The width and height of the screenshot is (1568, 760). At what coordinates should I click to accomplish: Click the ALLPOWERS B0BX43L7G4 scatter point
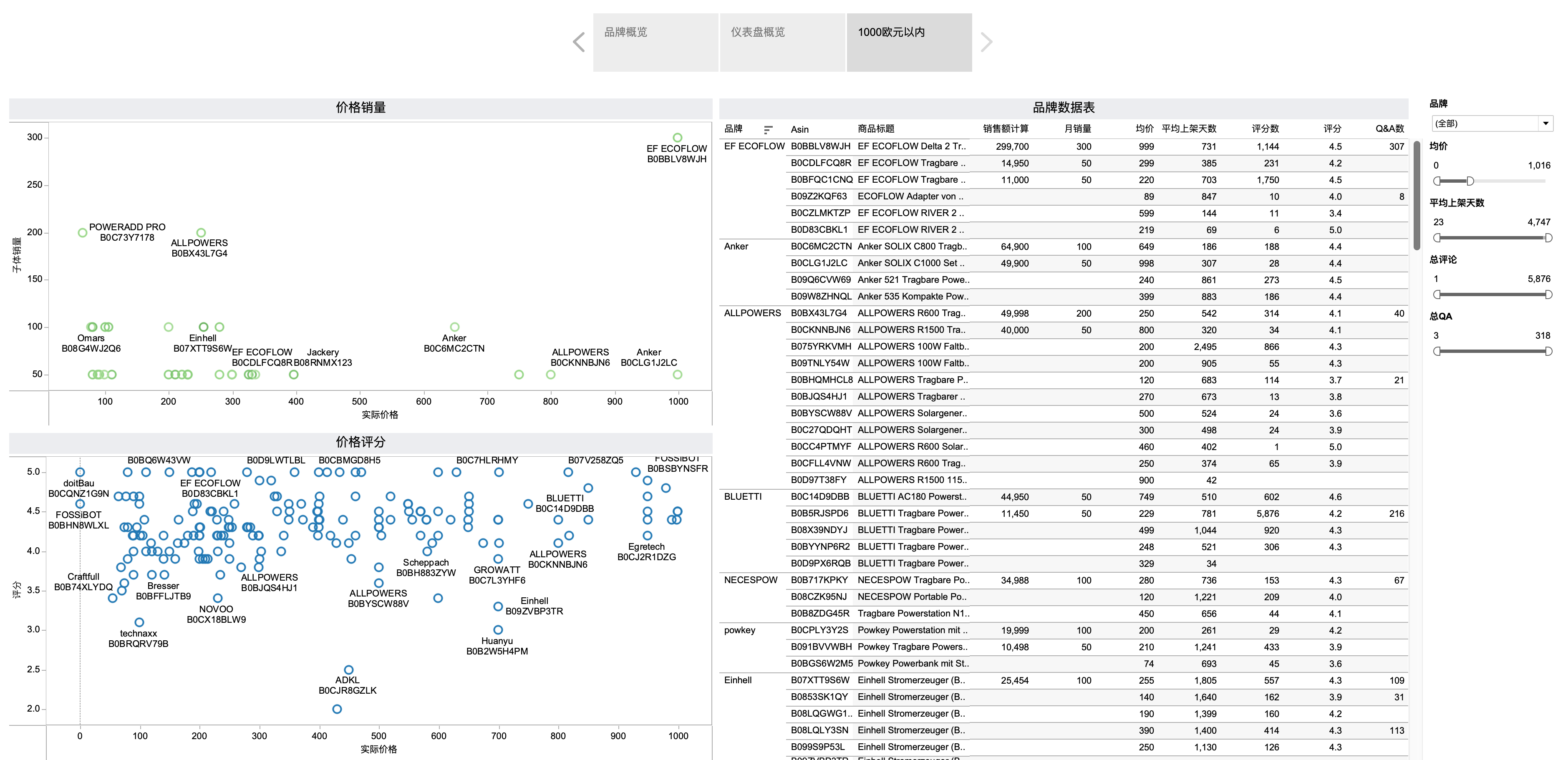[201, 232]
